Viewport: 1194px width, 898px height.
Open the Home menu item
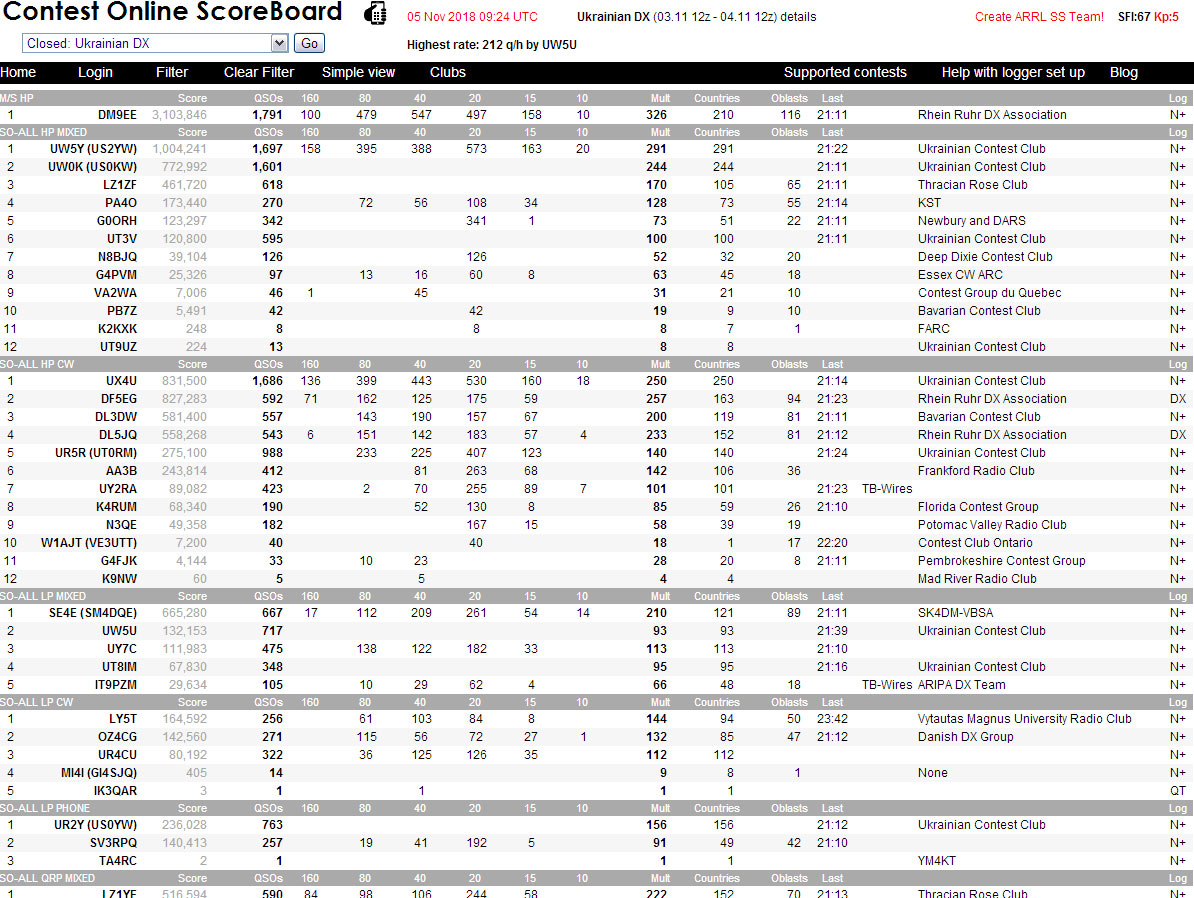pos(18,71)
